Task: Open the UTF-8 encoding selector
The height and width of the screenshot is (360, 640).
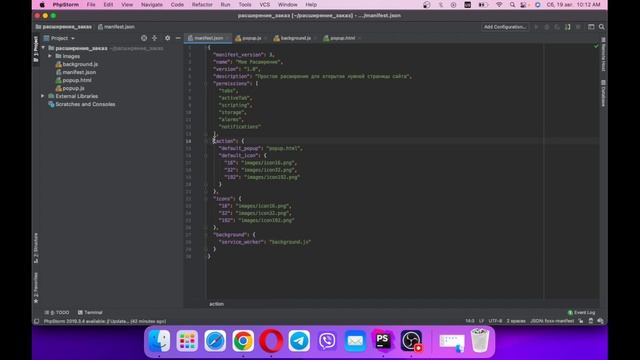Action: click(495, 321)
